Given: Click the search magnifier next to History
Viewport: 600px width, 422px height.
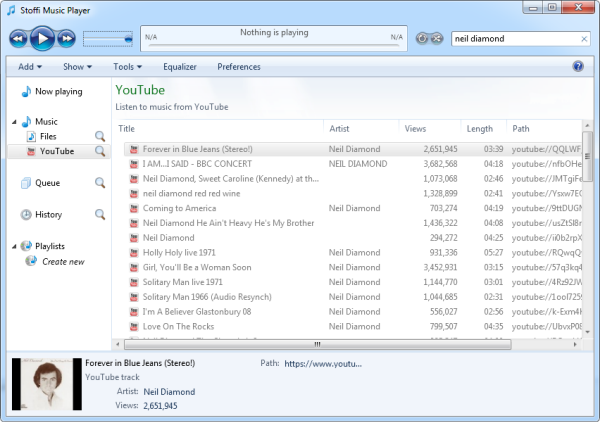Looking at the screenshot, I should coord(100,214).
